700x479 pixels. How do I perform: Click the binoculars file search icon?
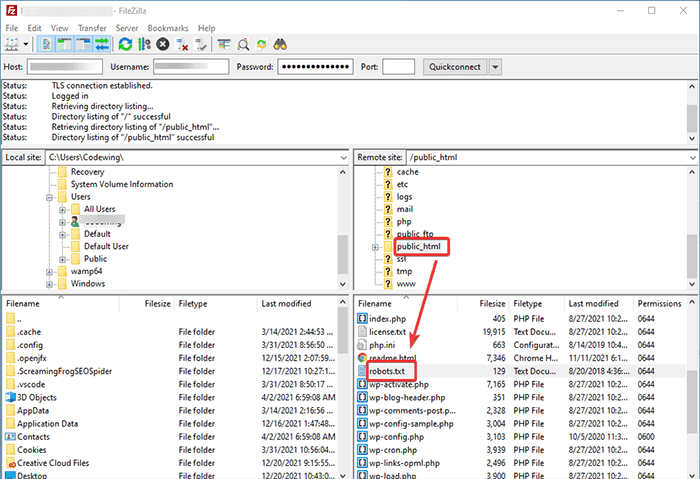[x=281, y=45]
